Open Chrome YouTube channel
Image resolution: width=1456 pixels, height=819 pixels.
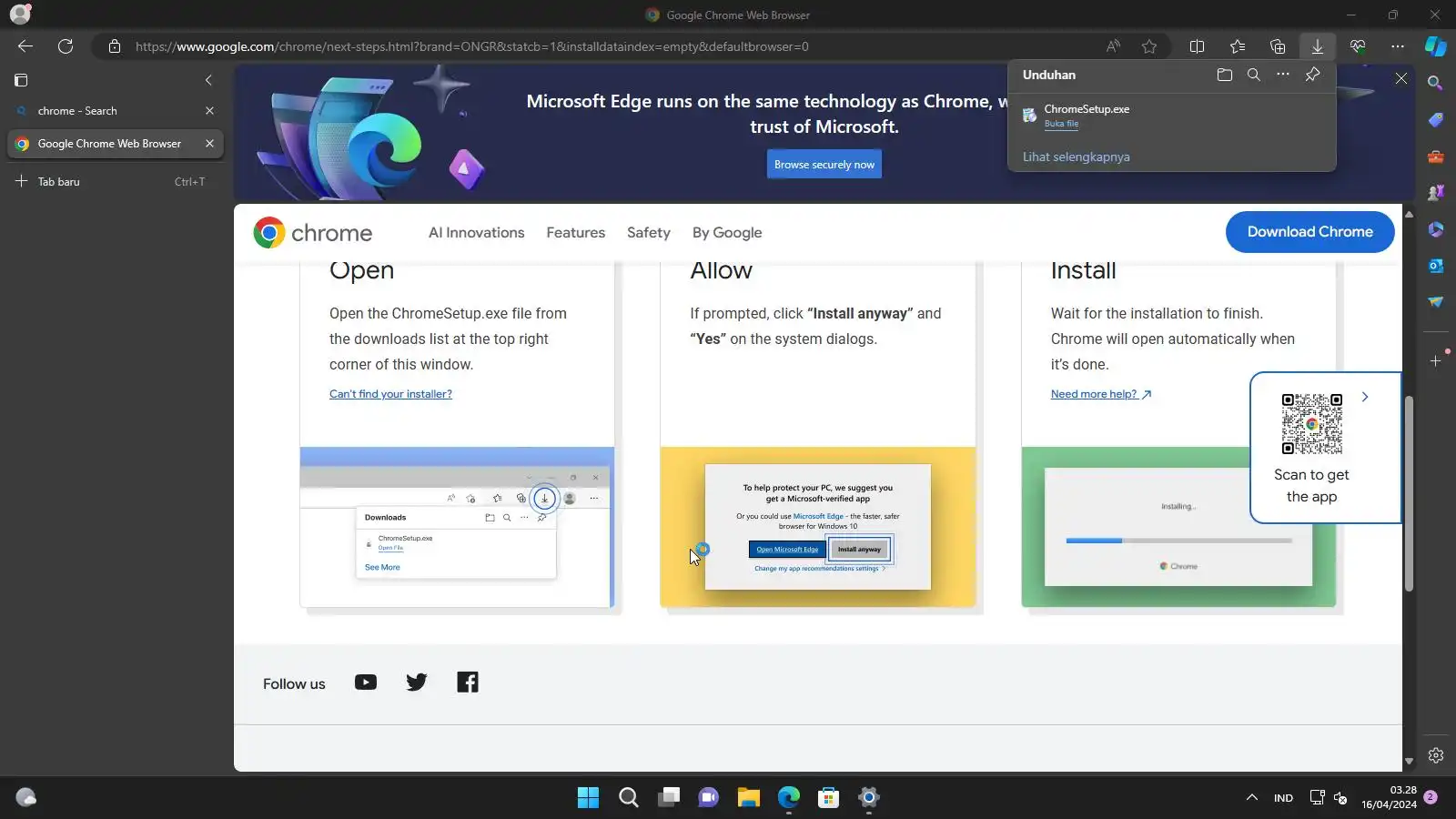click(x=366, y=682)
